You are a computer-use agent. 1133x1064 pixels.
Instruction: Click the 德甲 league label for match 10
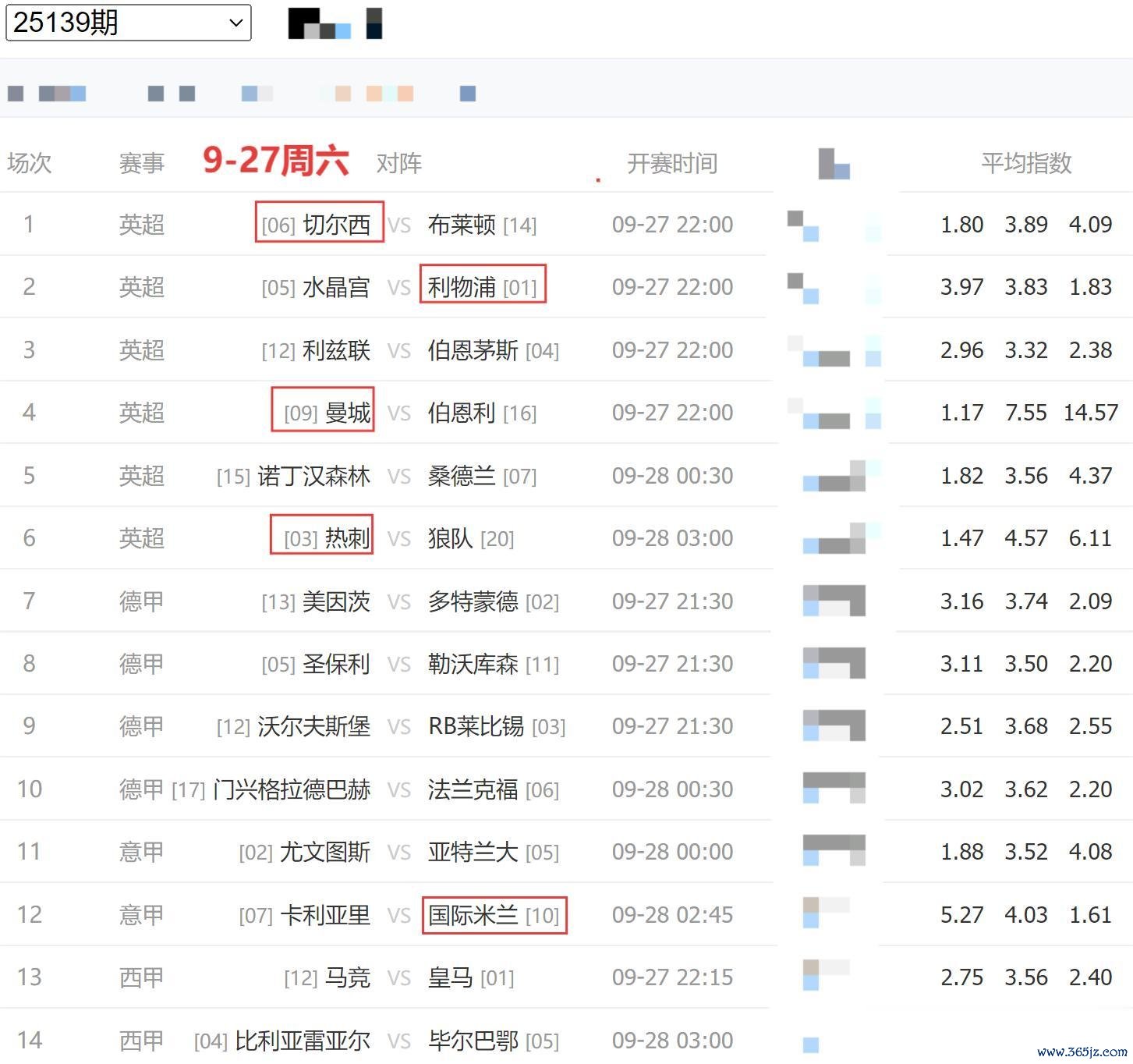click(141, 789)
